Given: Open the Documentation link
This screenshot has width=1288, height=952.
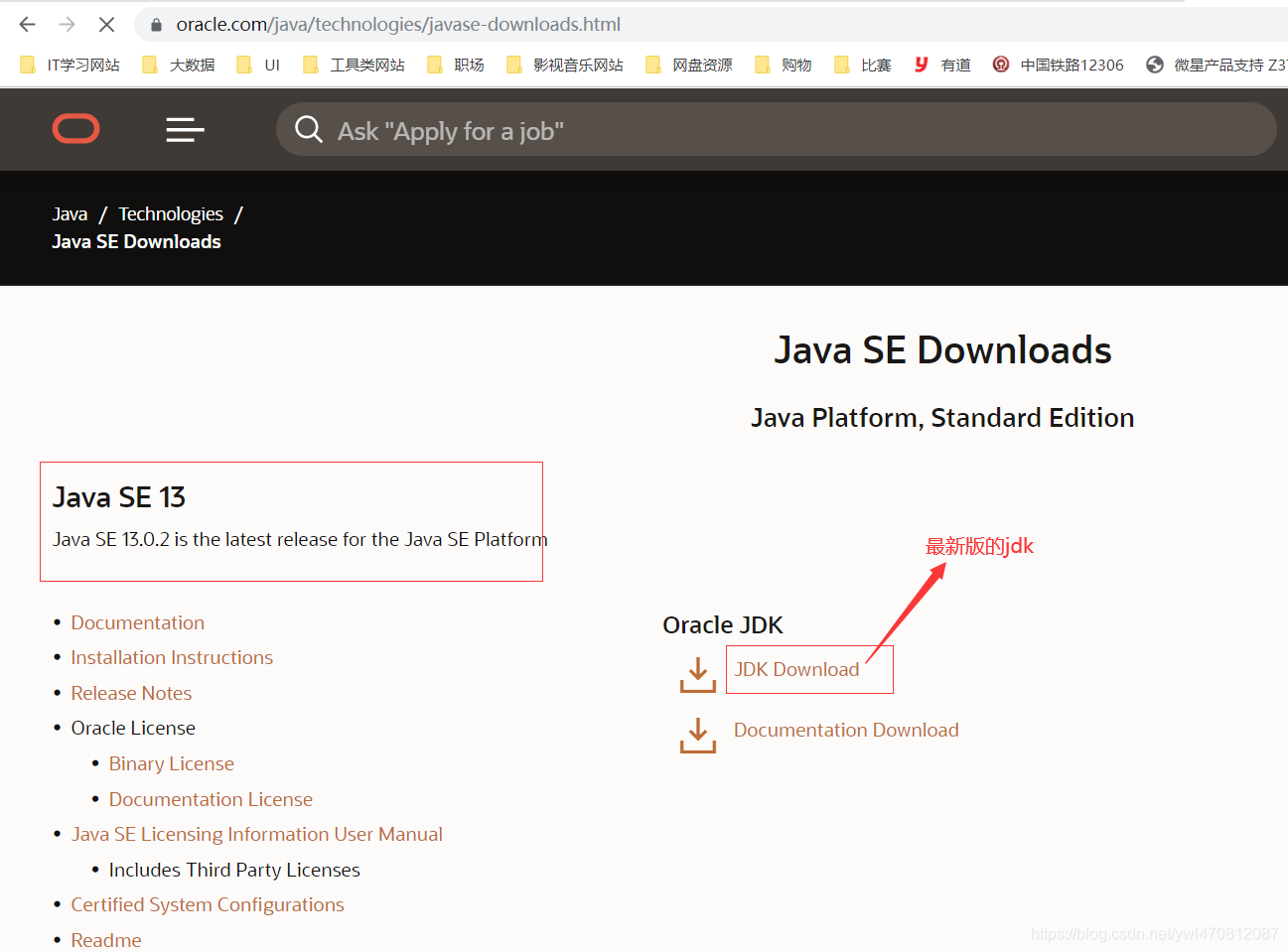Looking at the screenshot, I should pyautogui.click(x=138, y=622).
